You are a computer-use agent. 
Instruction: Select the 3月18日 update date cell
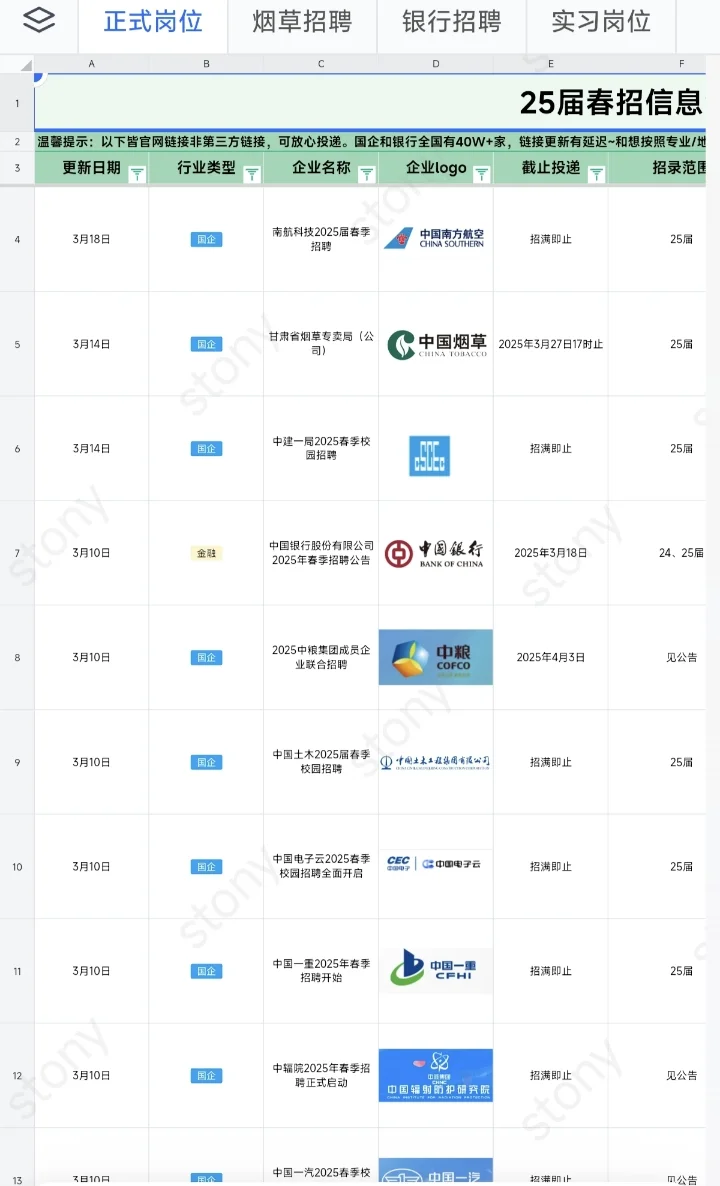(x=92, y=239)
